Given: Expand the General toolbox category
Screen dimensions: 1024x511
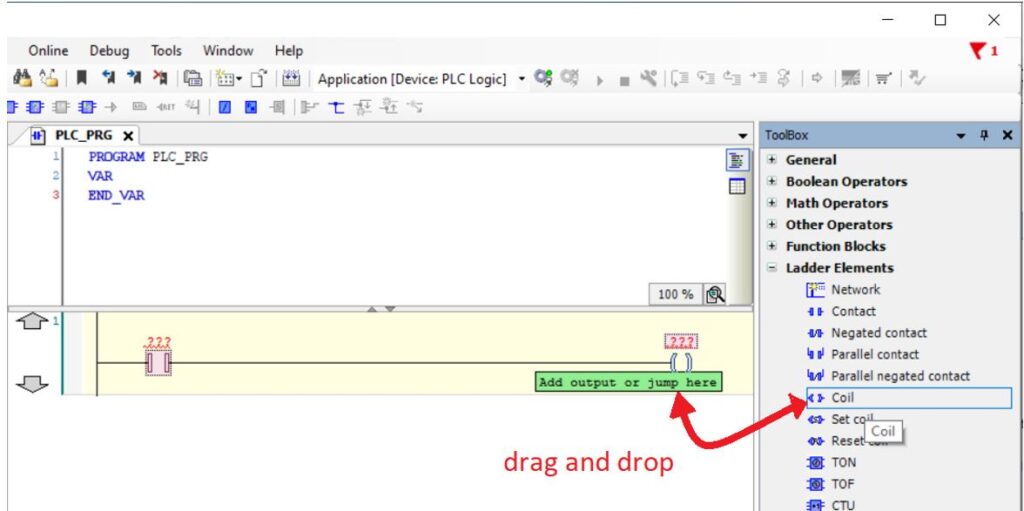Looking at the screenshot, I should [x=772, y=160].
